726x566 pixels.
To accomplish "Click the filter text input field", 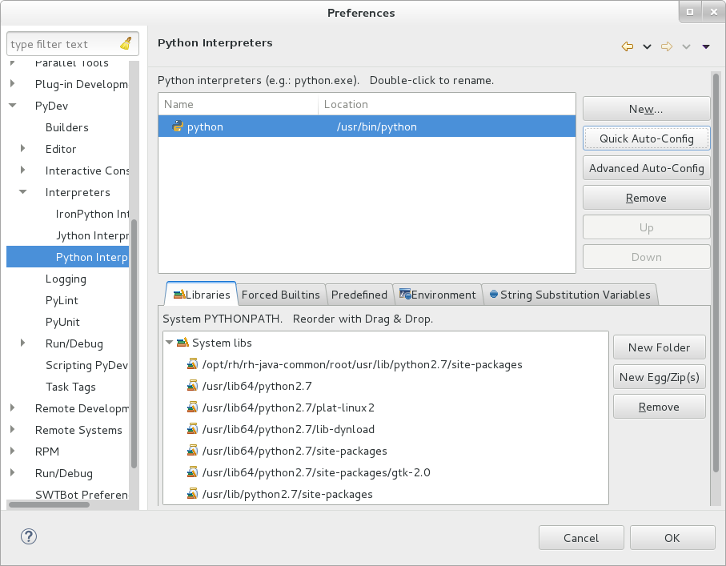I will pyautogui.click(x=62, y=44).
